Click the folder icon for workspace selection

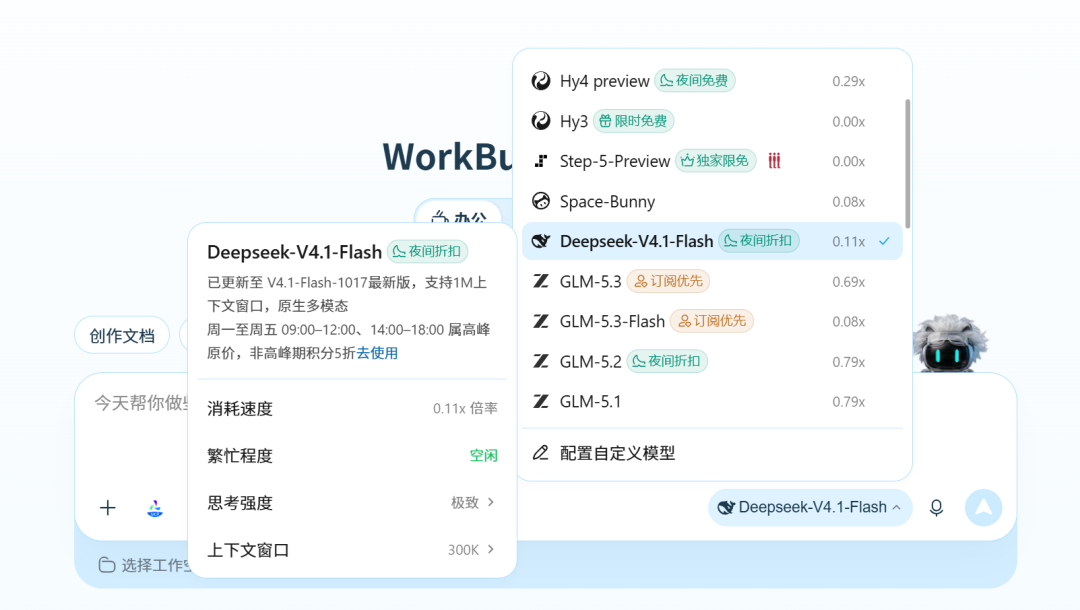[x=107, y=565]
